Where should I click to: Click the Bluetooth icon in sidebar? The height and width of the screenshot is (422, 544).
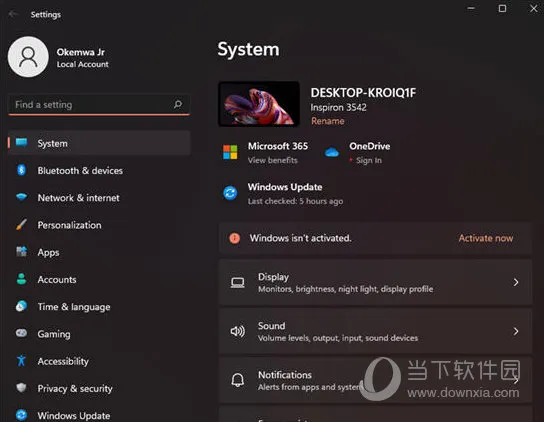point(22,170)
